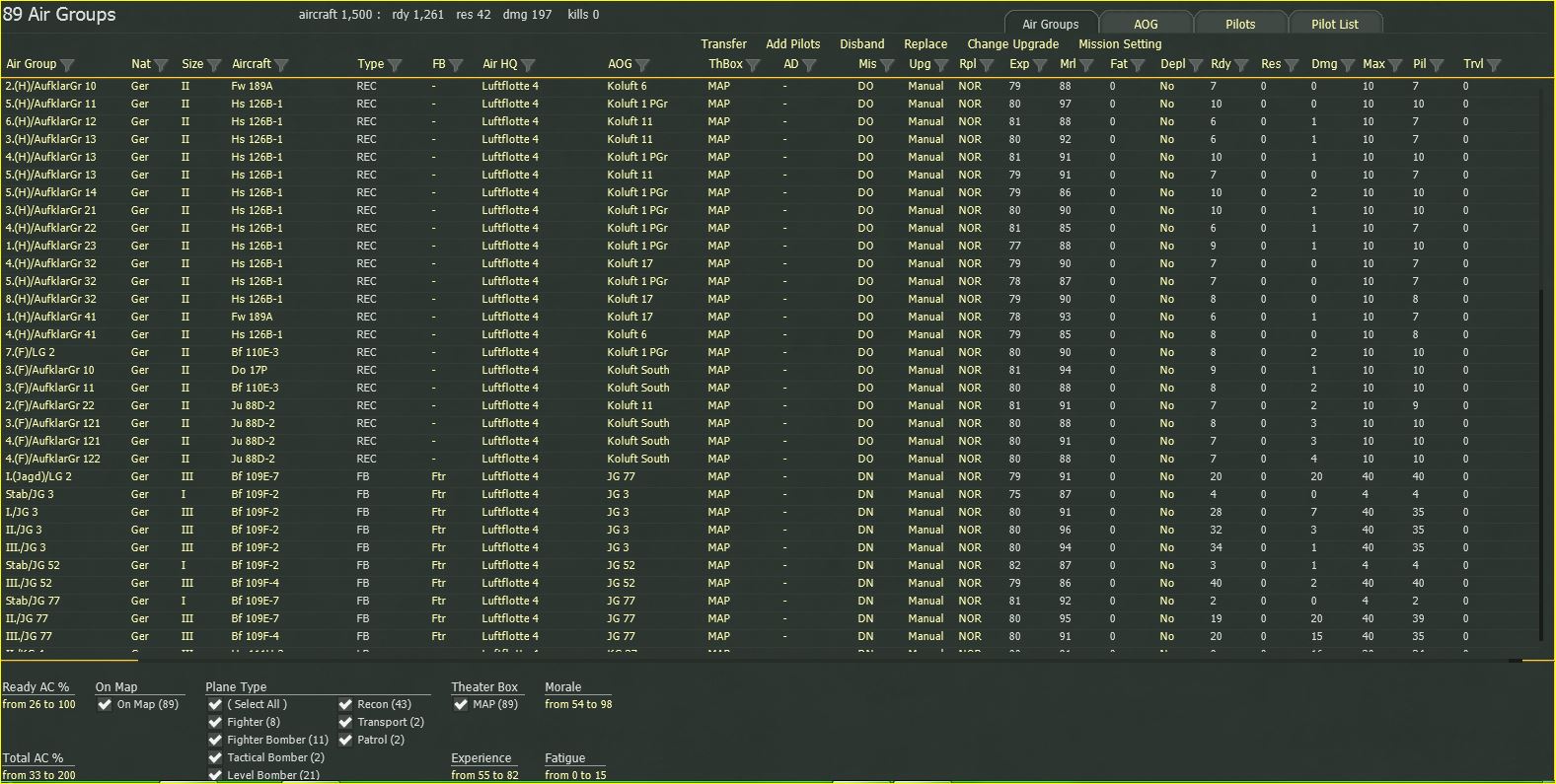This screenshot has height=784, width=1556.
Task: Open Mission Setting
Action: coord(1120,44)
